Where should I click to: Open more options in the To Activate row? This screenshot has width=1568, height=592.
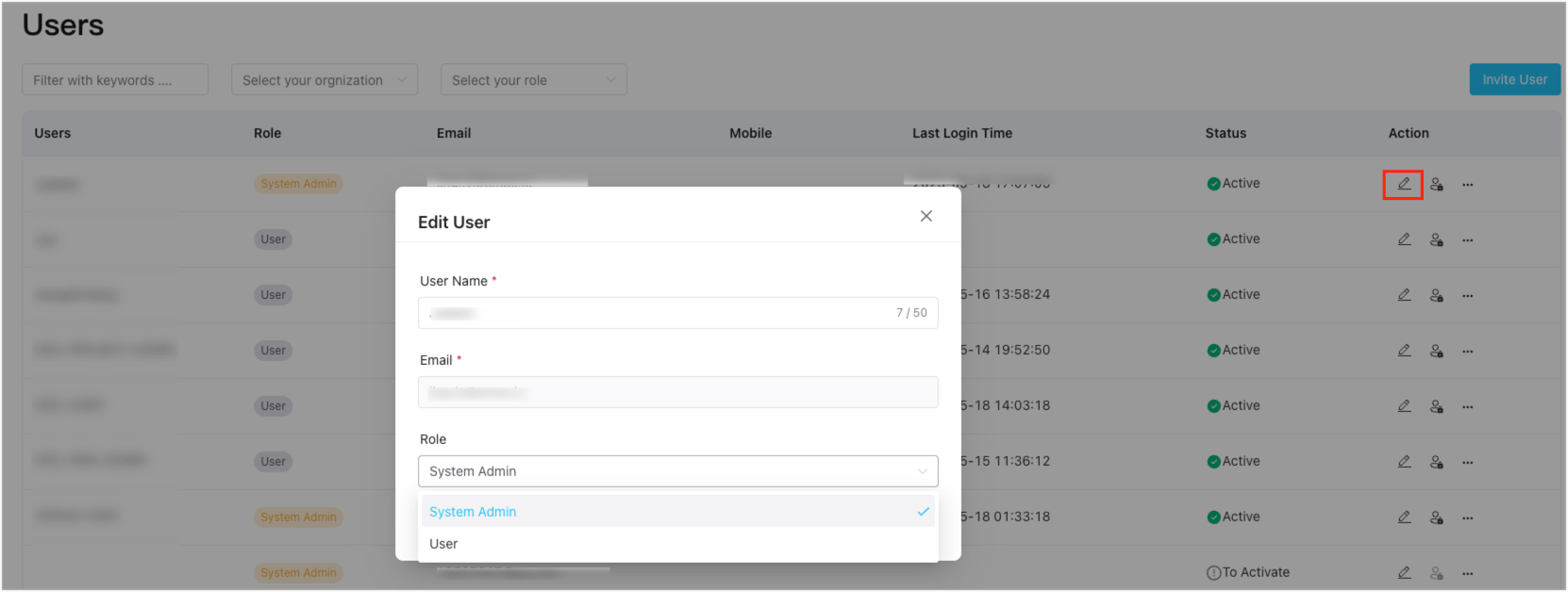1467,574
